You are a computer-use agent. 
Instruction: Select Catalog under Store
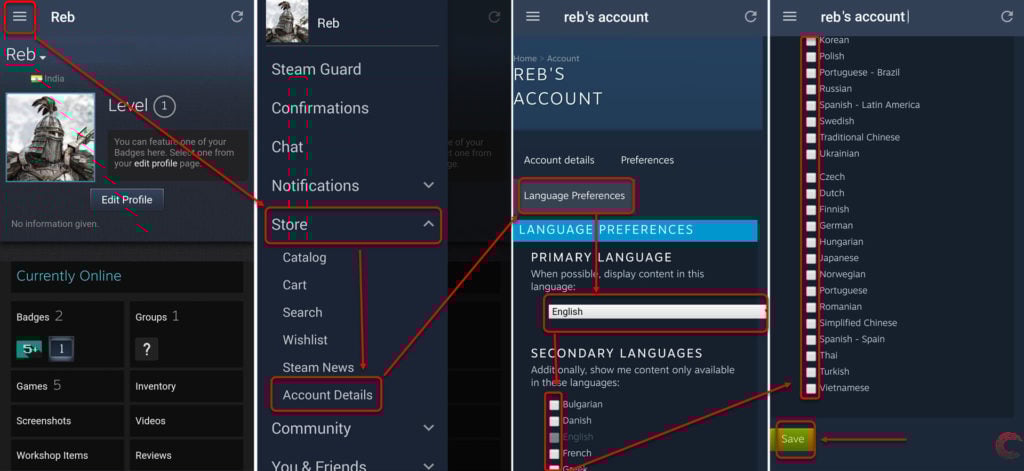point(304,257)
